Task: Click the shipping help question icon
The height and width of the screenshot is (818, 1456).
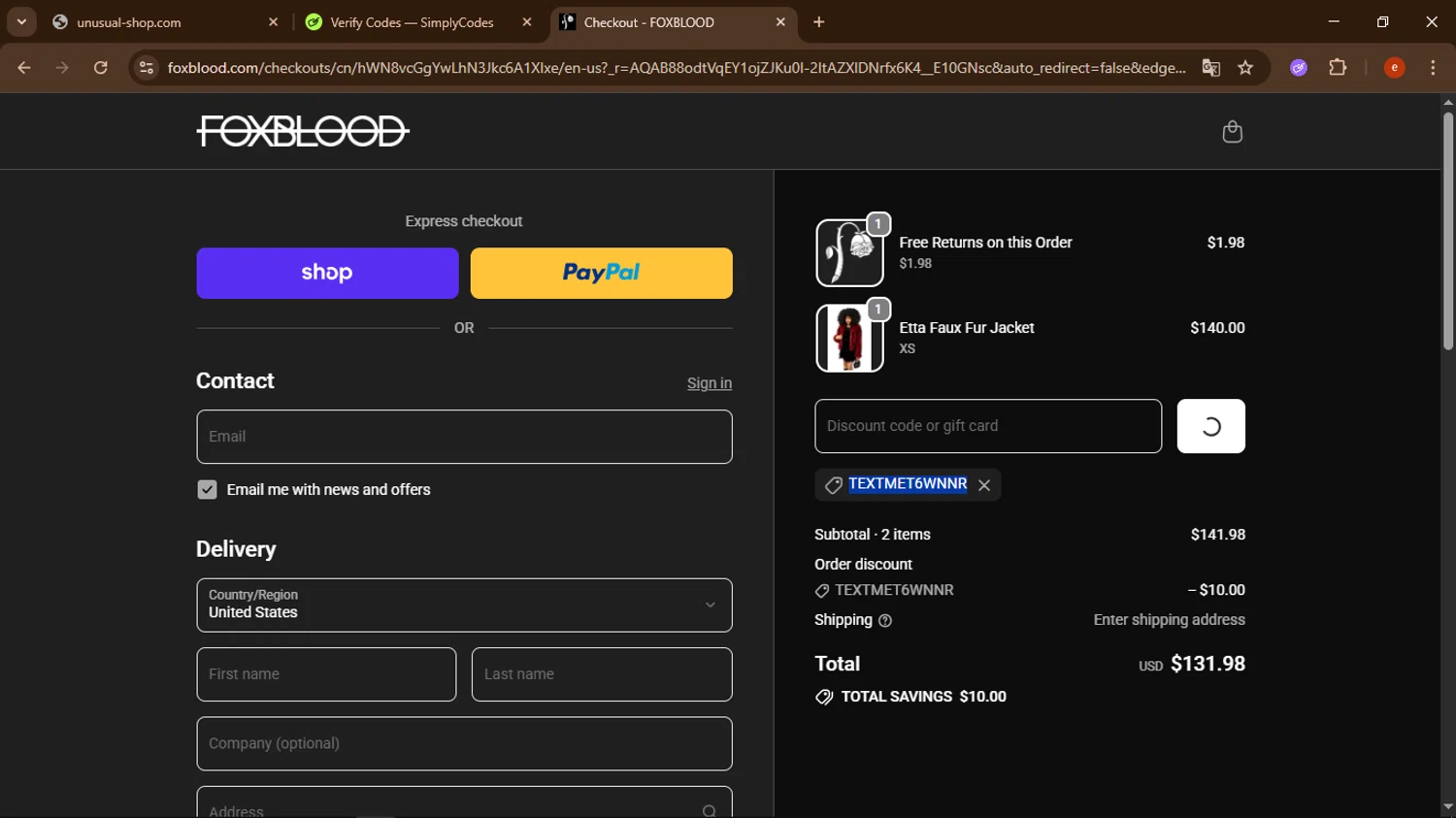Action: click(885, 621)
